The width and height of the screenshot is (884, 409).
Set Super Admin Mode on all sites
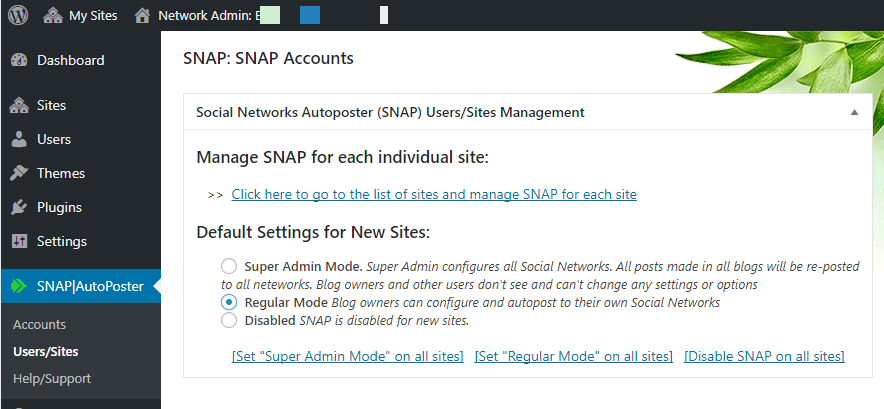[x=347, y=356]
